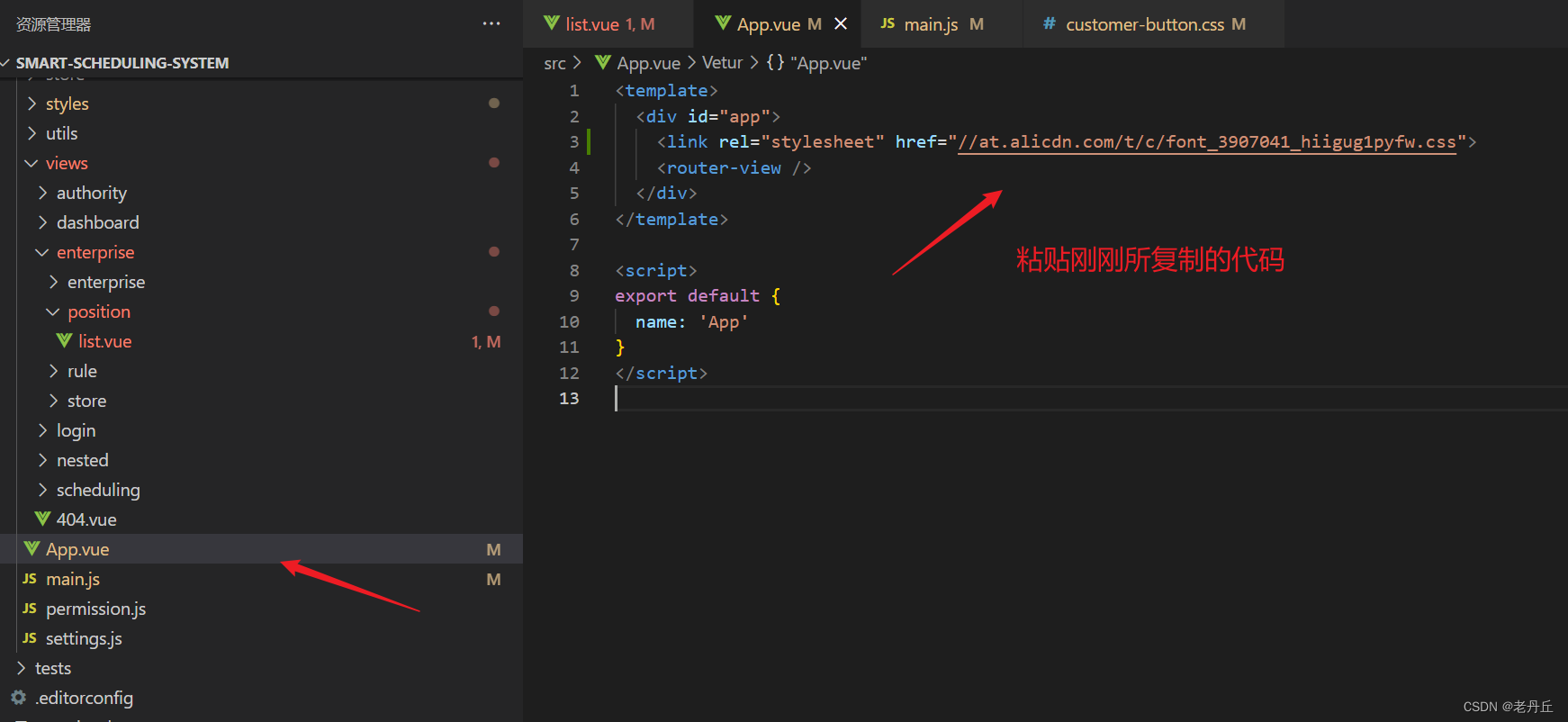This screenshot has height=722, width=1568.
Task: Click the closing template tag on line 6
Action: pos(671,220)
